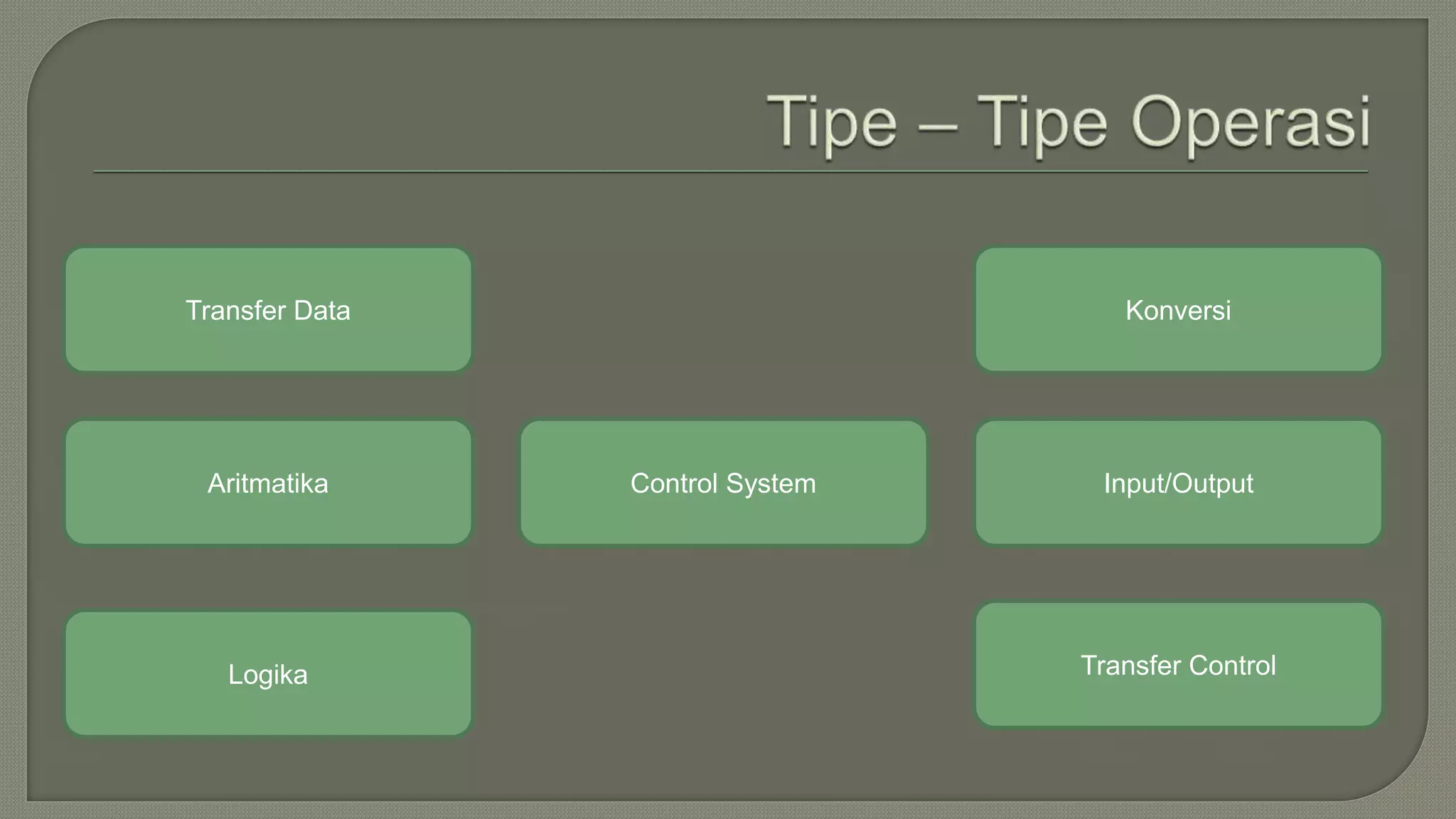Viewport: 1456px width, 819px height.
Task: Click the word Operasi in the title
Action: (1251, 124)
